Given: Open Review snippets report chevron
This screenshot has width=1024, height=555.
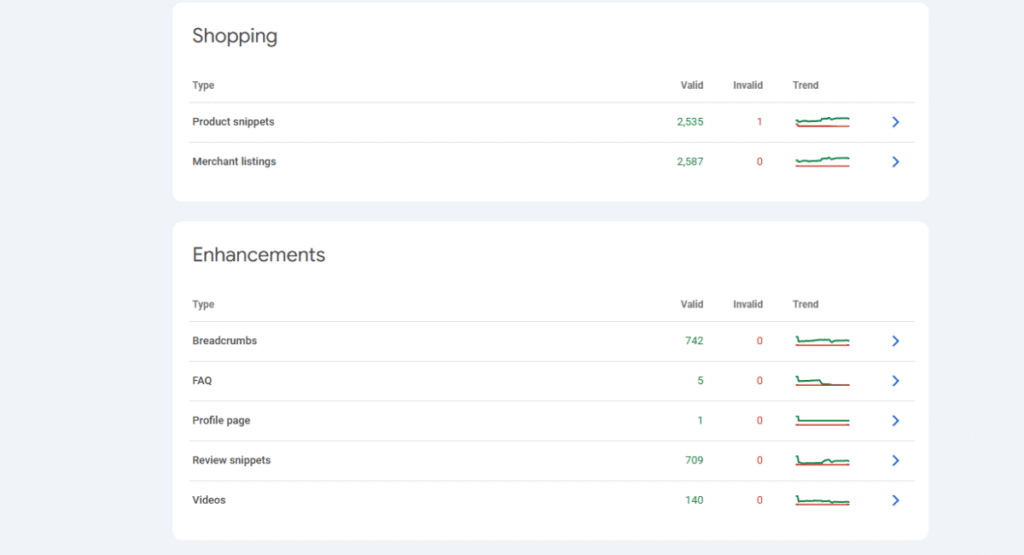Looking at the screenshot, I should [895, 461].
